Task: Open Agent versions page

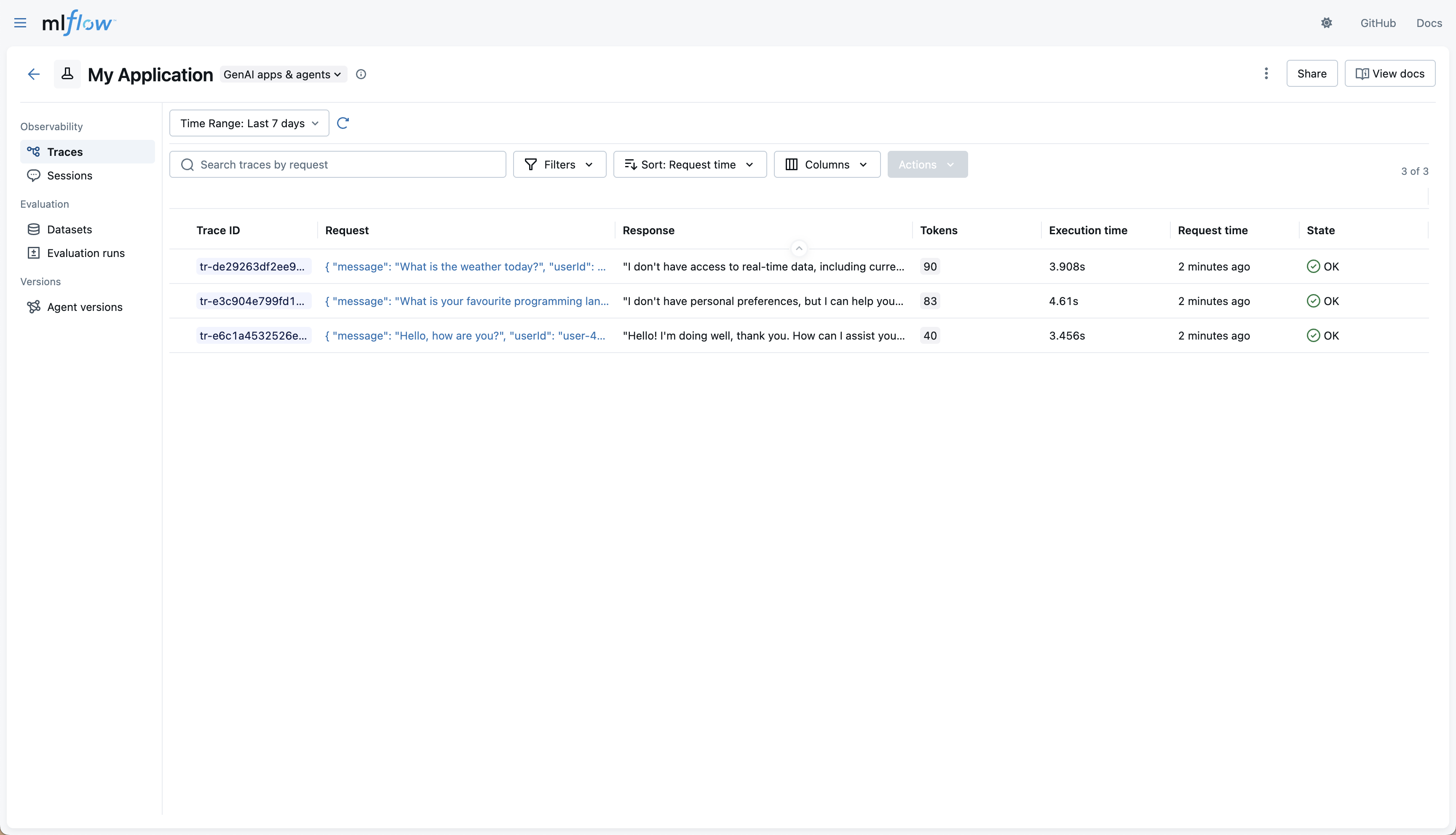Action: 84,307
